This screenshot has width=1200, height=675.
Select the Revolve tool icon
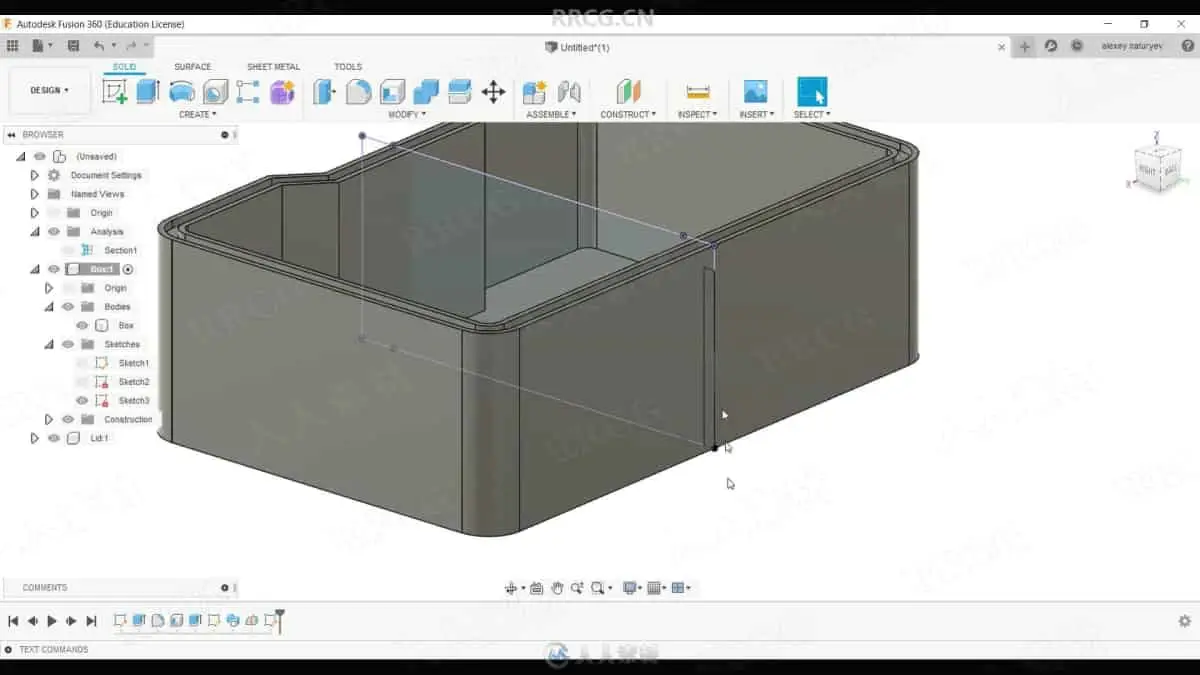click(182, 92)
